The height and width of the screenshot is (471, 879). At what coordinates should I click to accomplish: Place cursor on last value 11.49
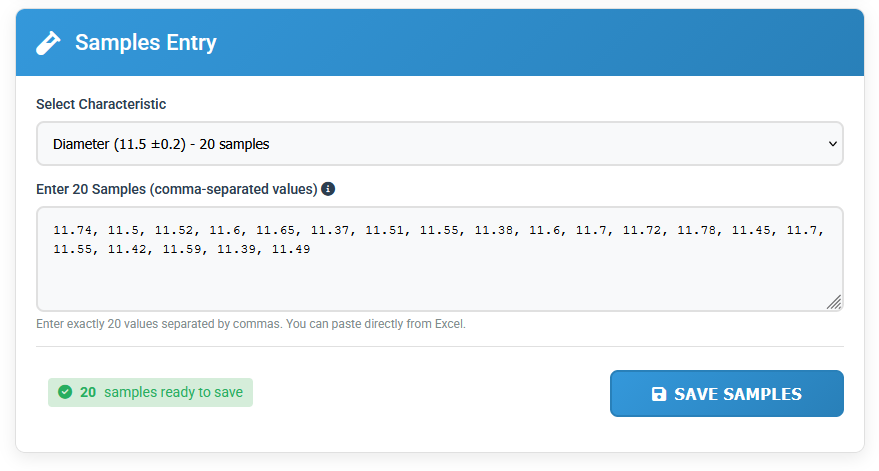[291, 249]
